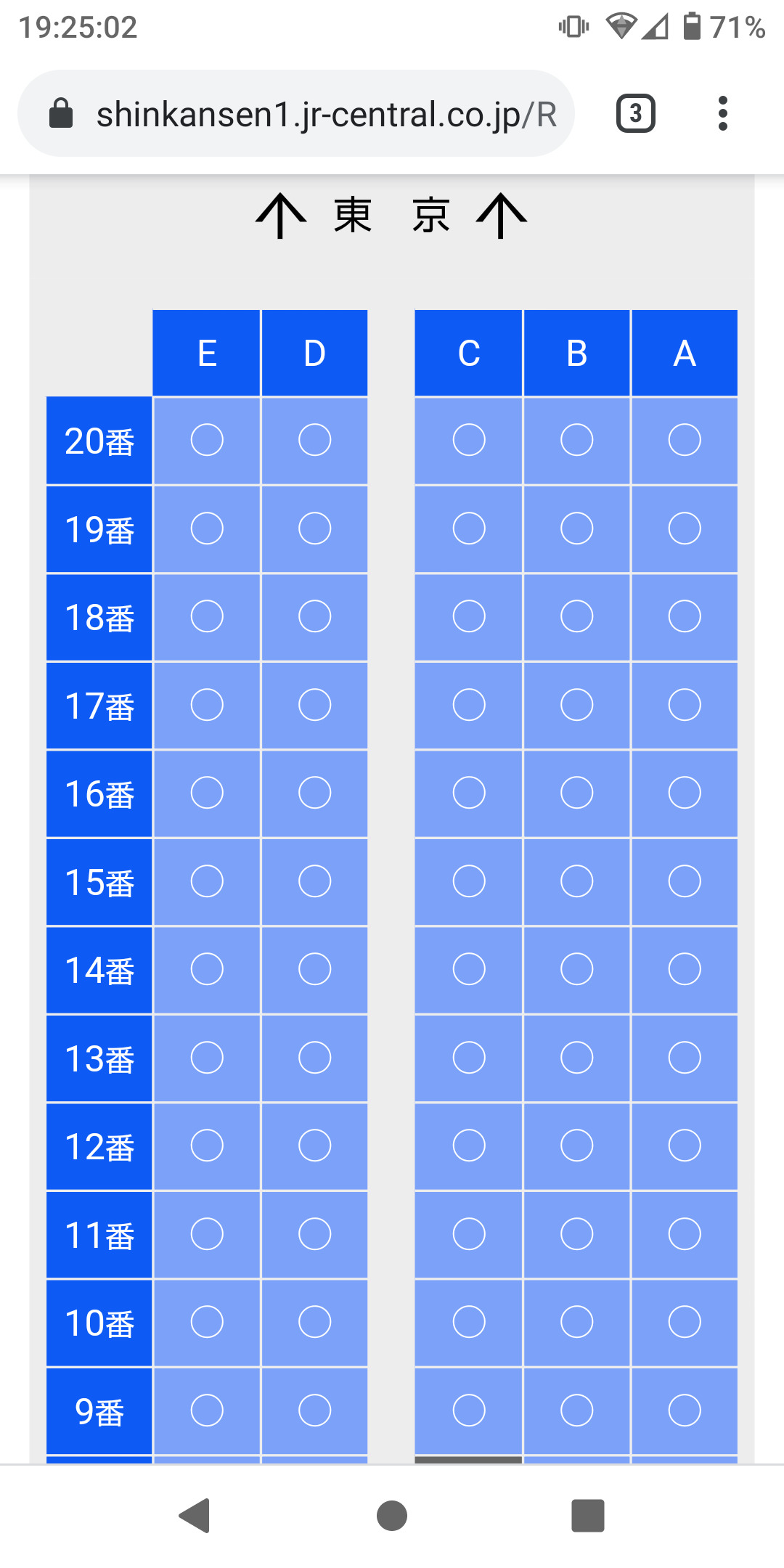Select seat 12B in the seat map
The width and height of the screenshot is (784, 1568).
pyautogui.click(x=577, y=1146)
